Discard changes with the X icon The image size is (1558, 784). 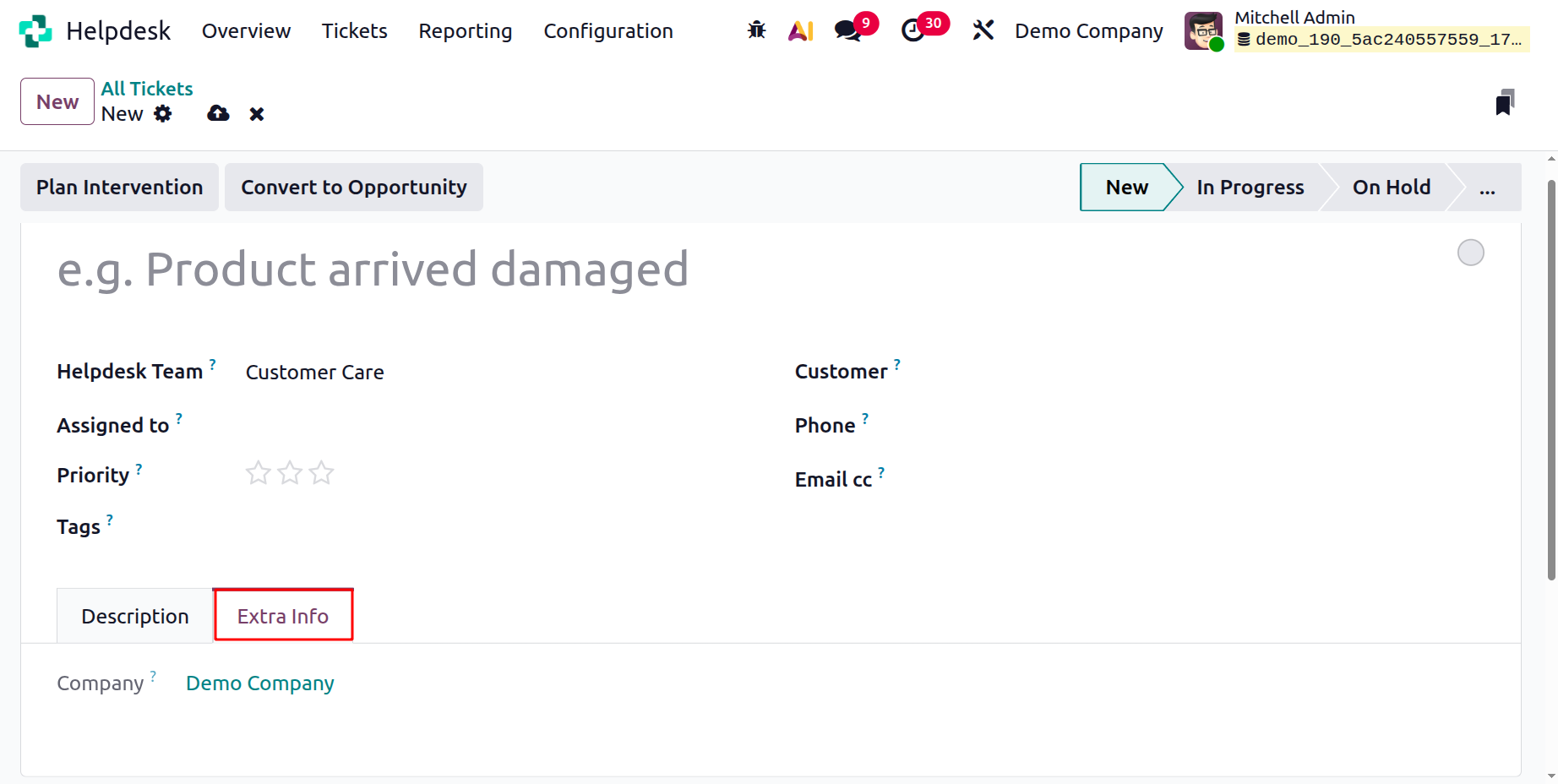click(257, 114)
